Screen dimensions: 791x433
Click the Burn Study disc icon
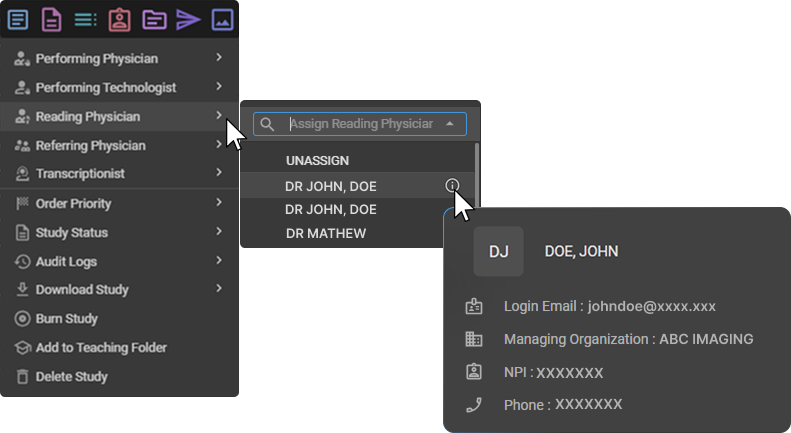pyautogui.click(x=22, y=318)
